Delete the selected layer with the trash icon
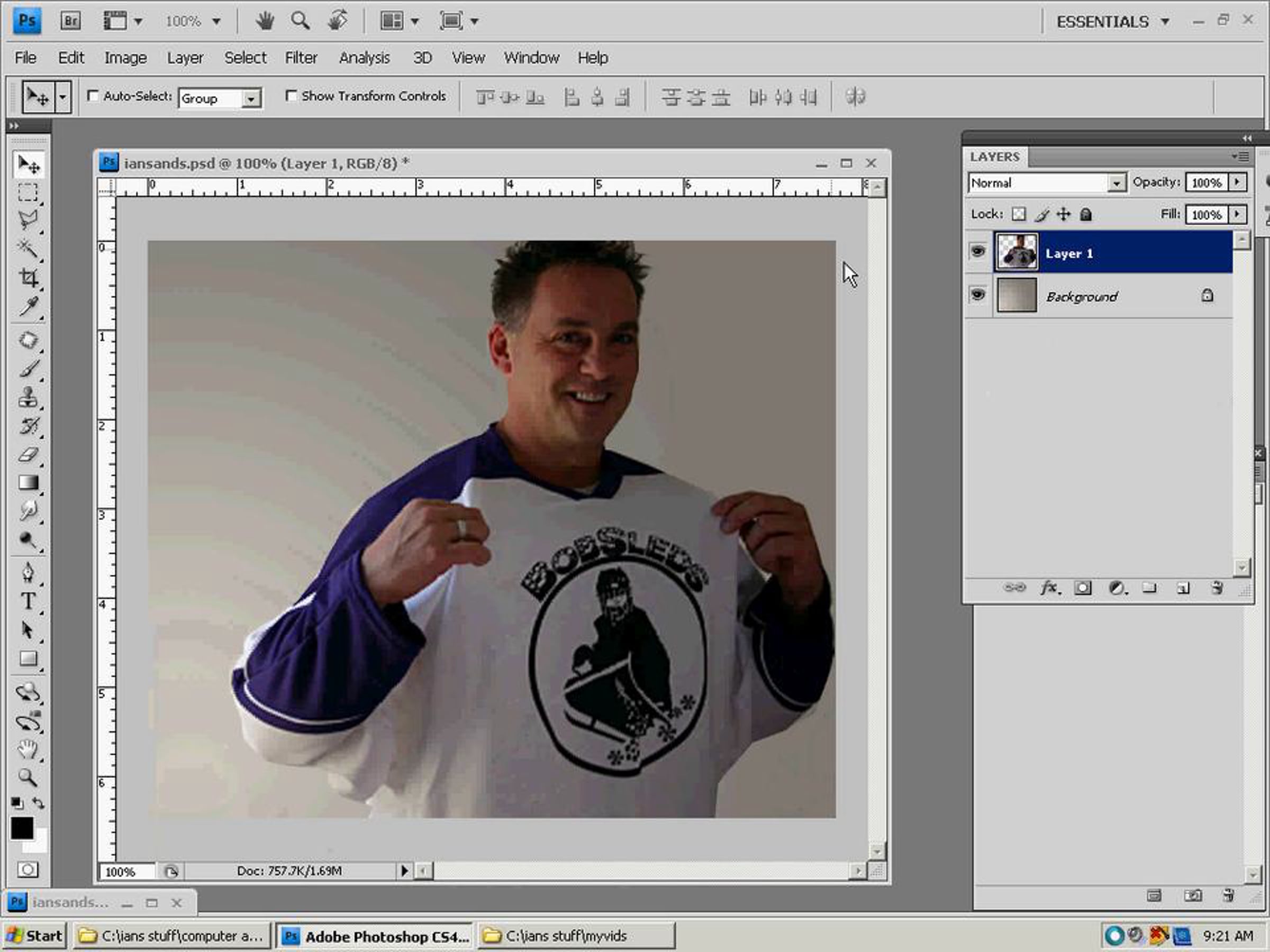The height and width of the screenshot is (952, 1270). tap(1217, 588)
